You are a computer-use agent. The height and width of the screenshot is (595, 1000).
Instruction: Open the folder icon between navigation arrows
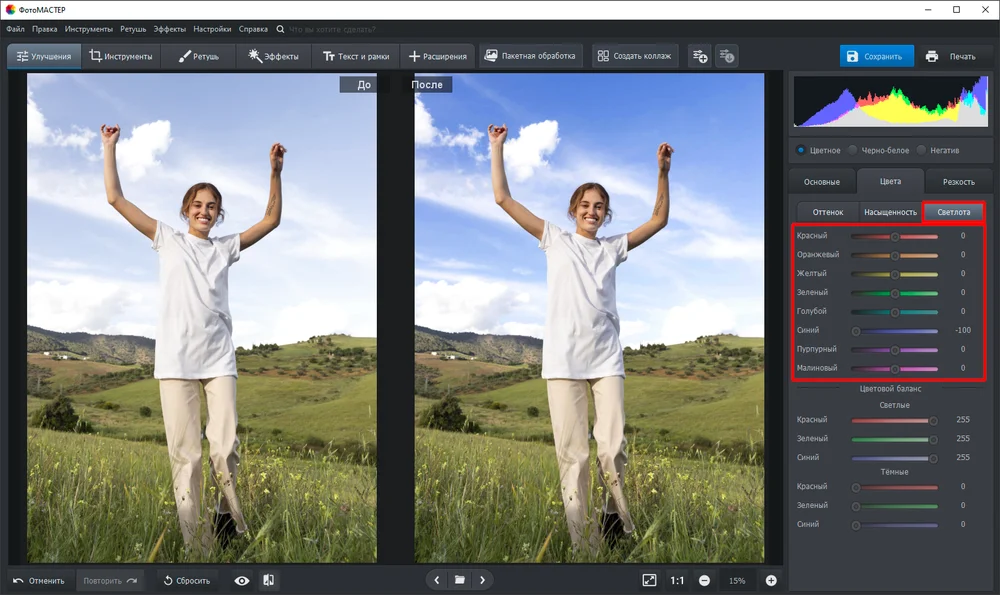(x=459, y=580)
